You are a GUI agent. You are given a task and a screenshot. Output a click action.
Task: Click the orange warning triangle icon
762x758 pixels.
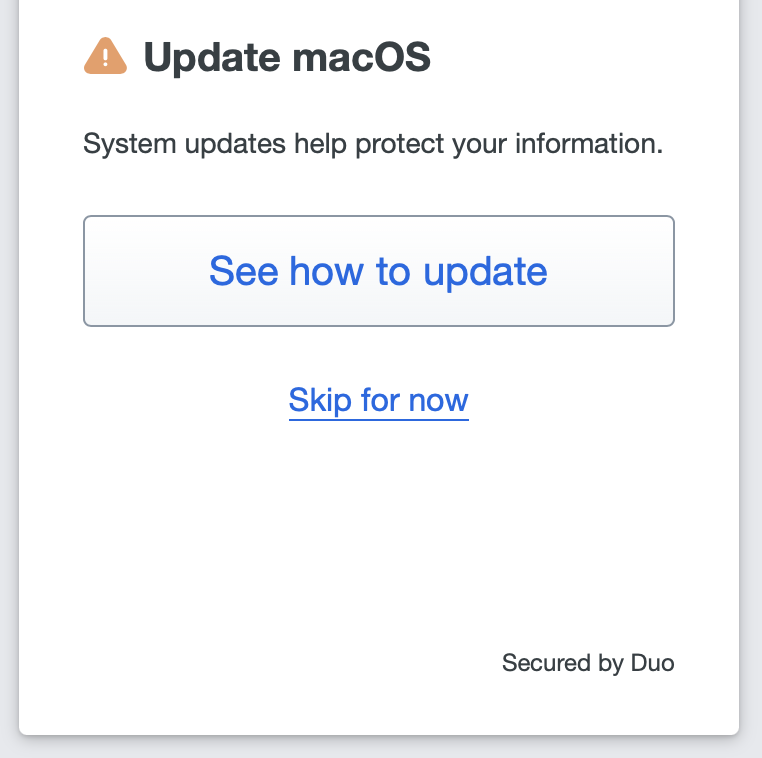(x=105, y=57)
